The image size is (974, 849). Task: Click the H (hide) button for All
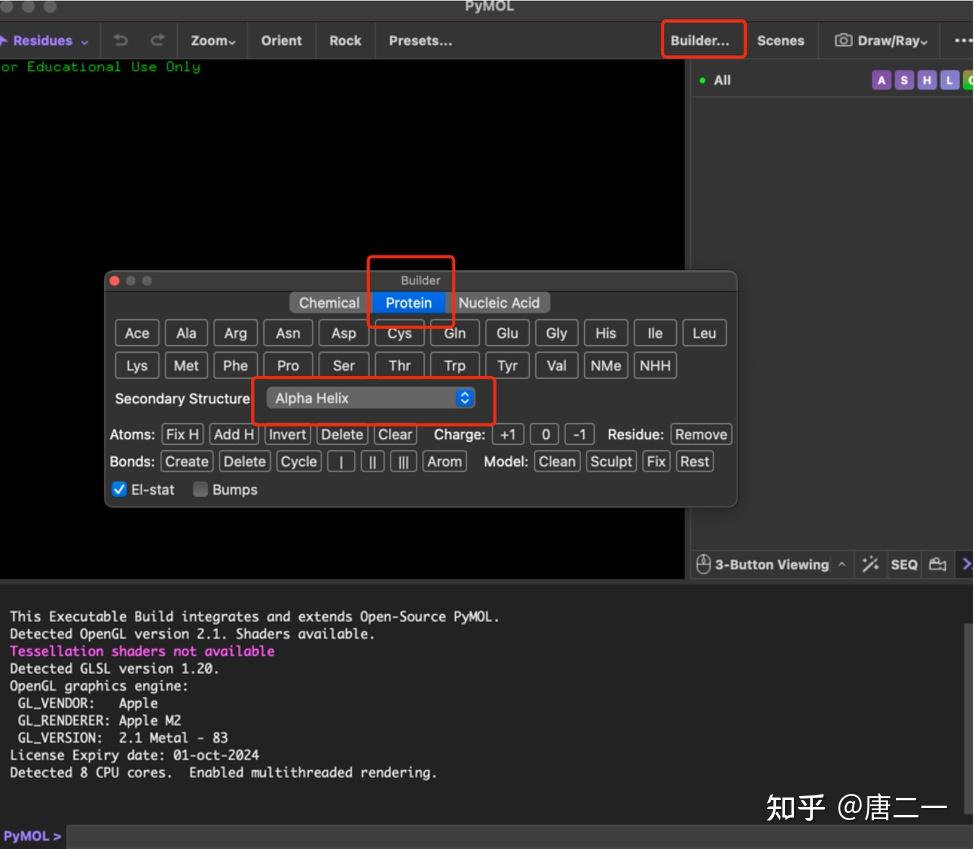coord(927,80)
